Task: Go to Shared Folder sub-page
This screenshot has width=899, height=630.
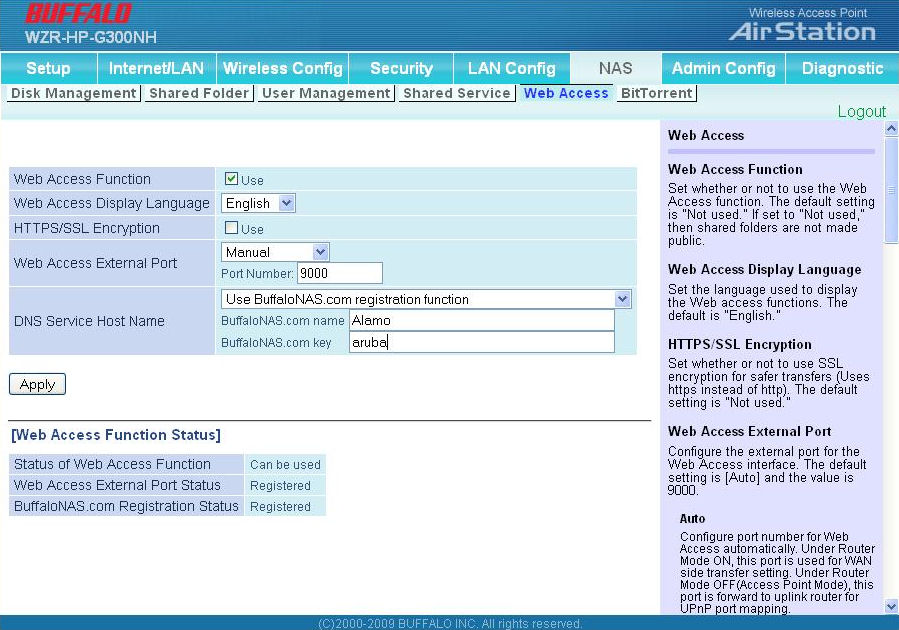Action: 199,93
